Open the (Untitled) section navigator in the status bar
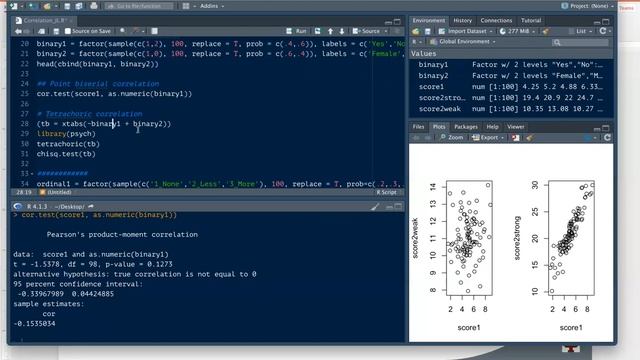The width and height of the screenshot is (640, 360). pos(56,192)
